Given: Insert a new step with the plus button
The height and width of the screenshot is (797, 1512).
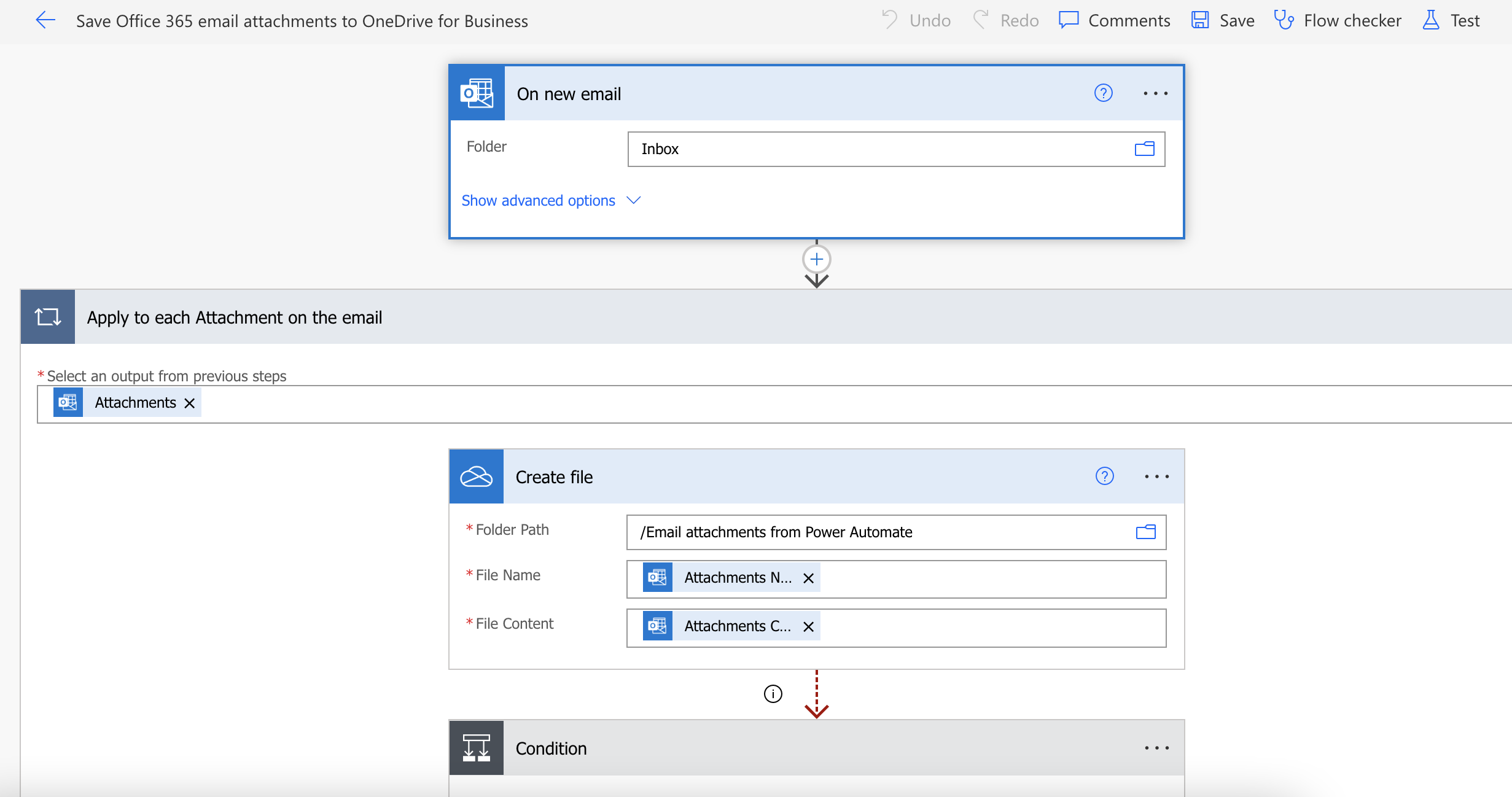Looking at the screenshot, I should click(x=816, y=259).
